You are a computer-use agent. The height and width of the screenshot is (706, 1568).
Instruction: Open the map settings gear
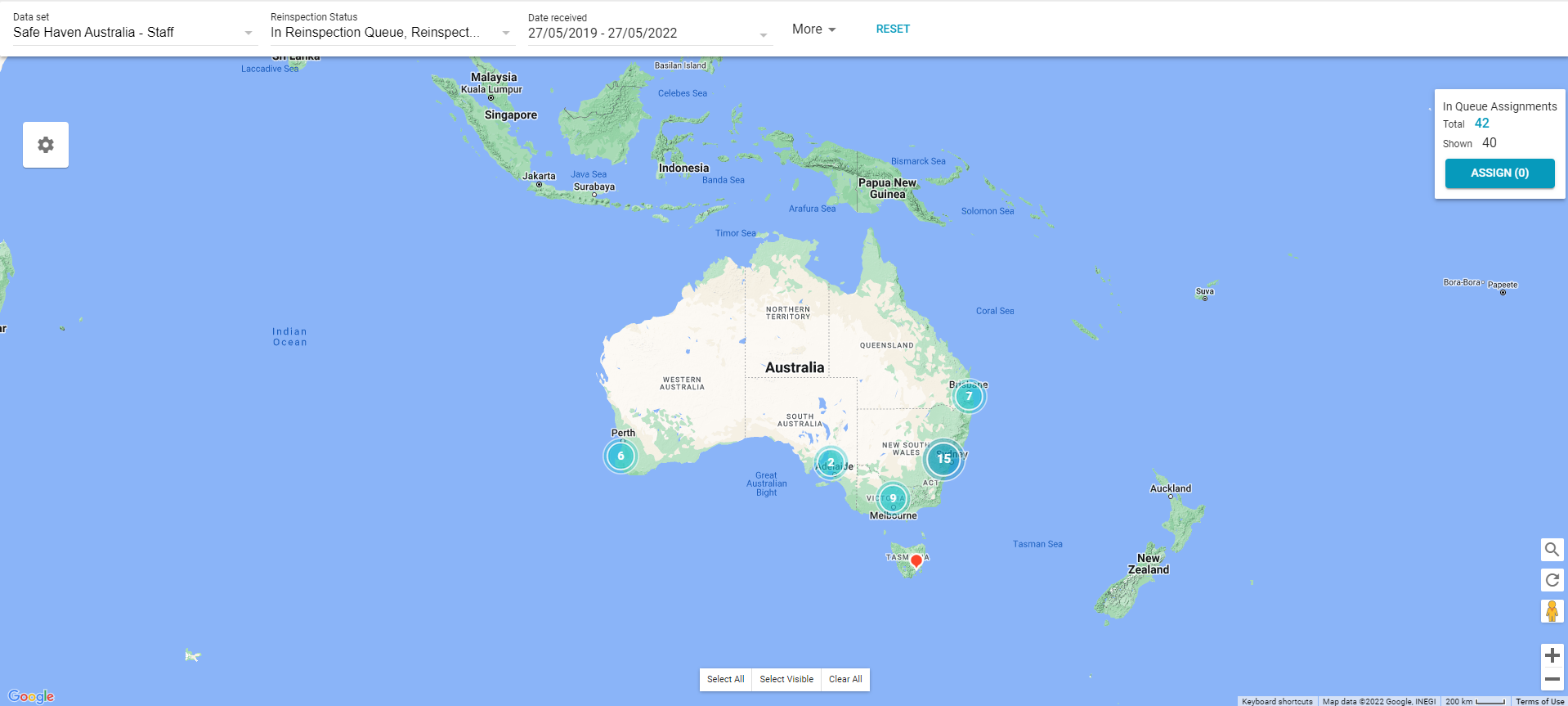click(x=46, y=145)
